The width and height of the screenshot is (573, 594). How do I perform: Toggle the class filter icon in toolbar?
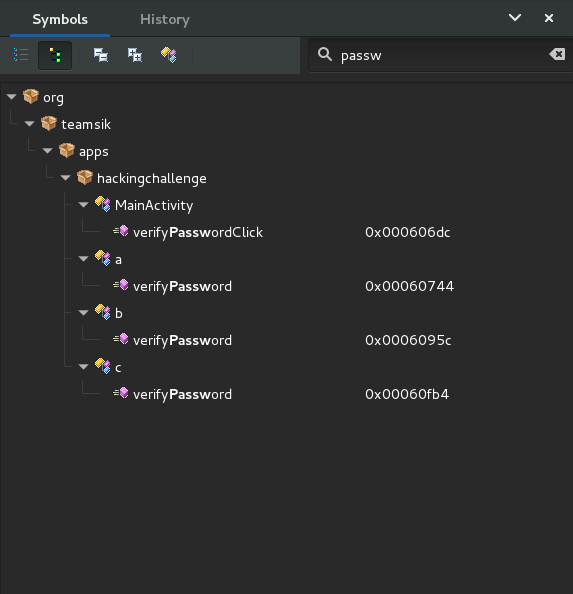pos(169,55)
